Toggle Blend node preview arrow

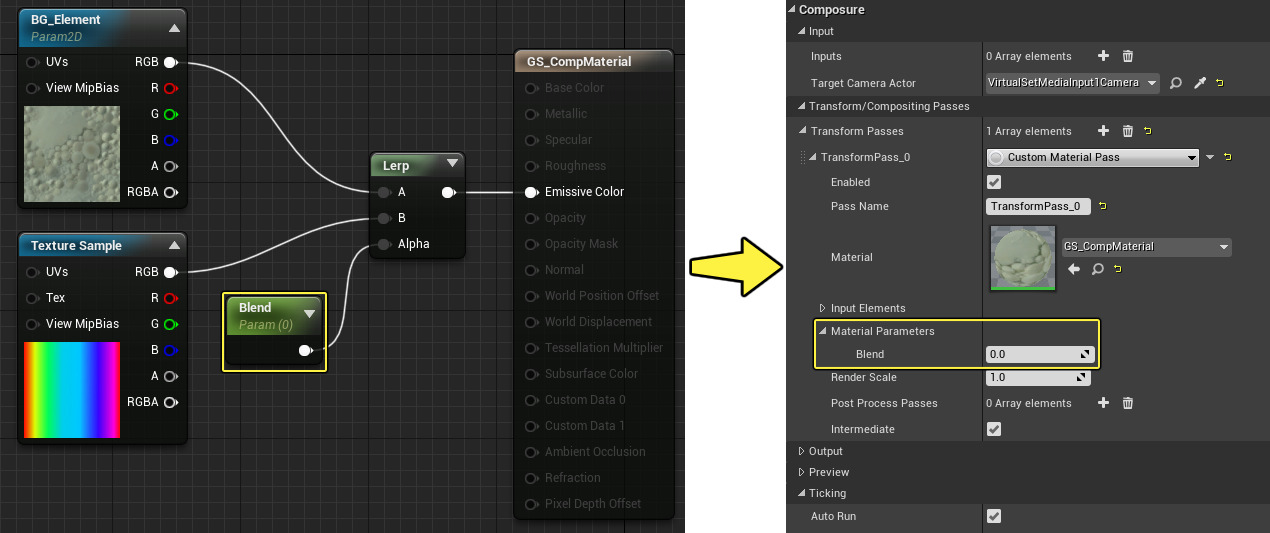pos(310,314)
